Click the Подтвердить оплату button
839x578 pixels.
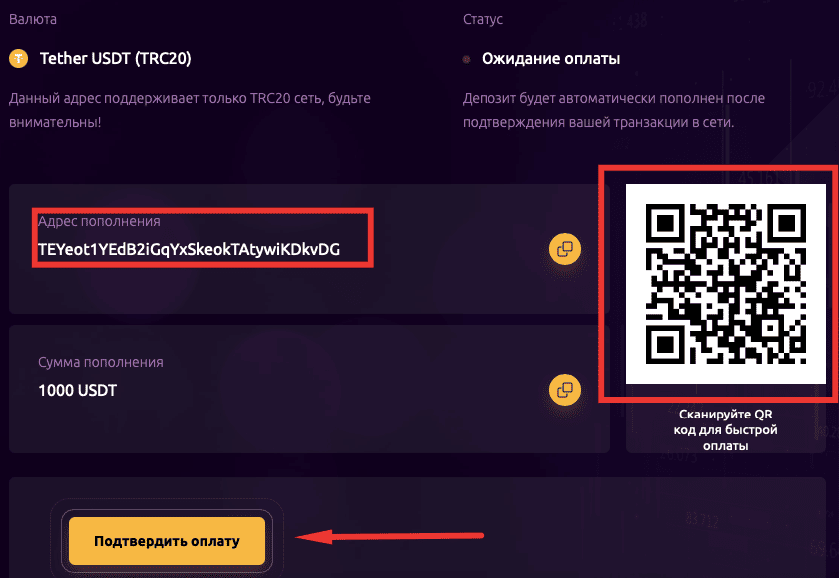(167, 541)
